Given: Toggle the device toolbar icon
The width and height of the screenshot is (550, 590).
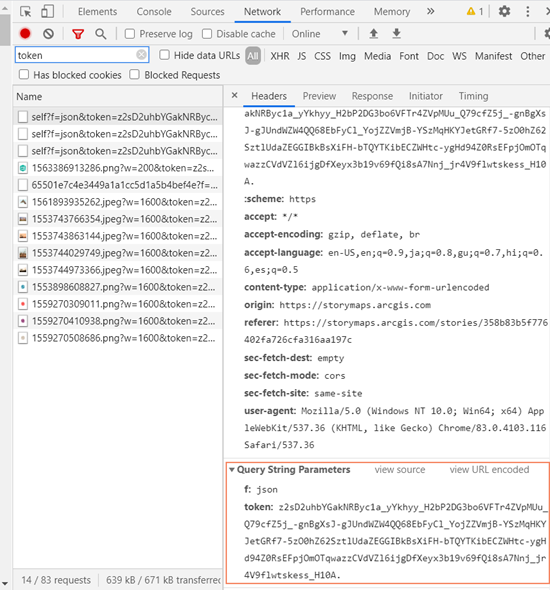Looking at the screenshot, I should pos(47,11).
